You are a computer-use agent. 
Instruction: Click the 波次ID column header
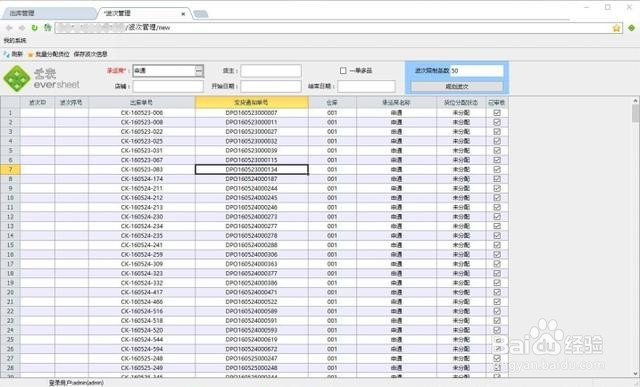[x=38, y=102]
